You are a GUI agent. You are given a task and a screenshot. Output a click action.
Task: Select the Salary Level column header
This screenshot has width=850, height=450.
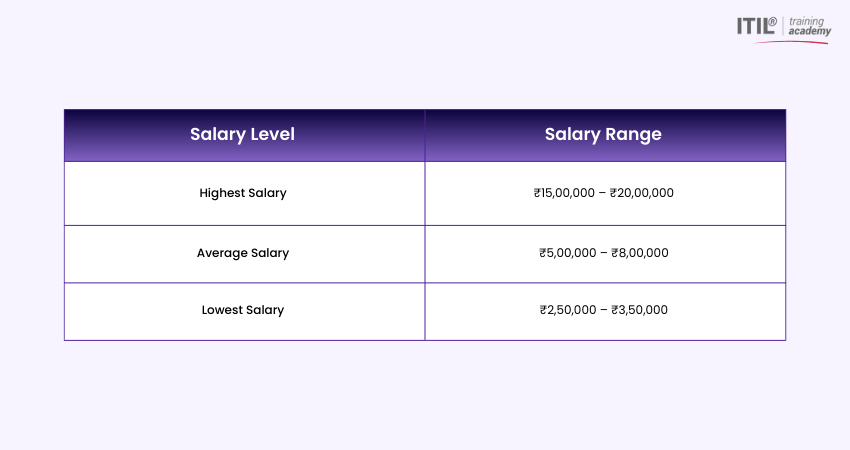[244, 135]
